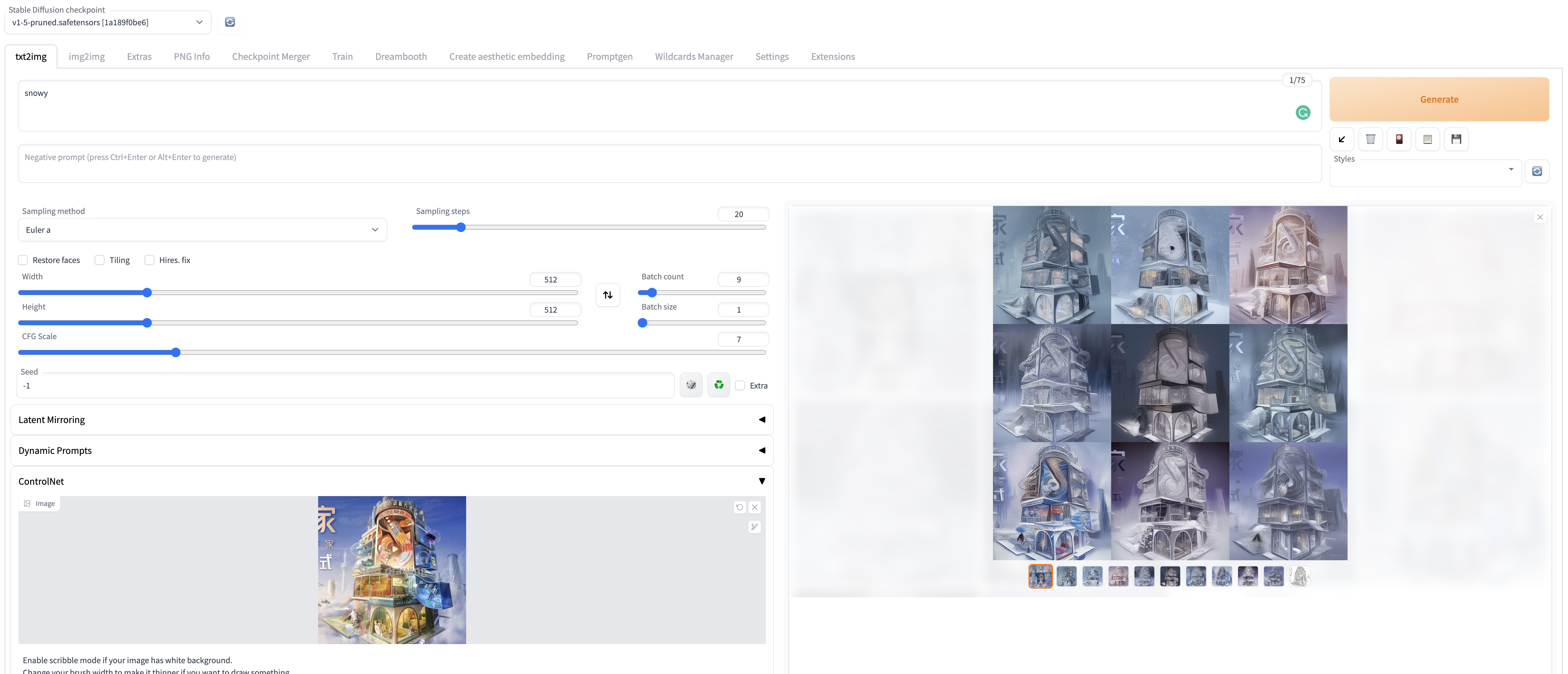The width and height of the screenshot is (1568, 674).
Task: Click the trash icon to clear prompt
Action: (x=1370, y=139)
